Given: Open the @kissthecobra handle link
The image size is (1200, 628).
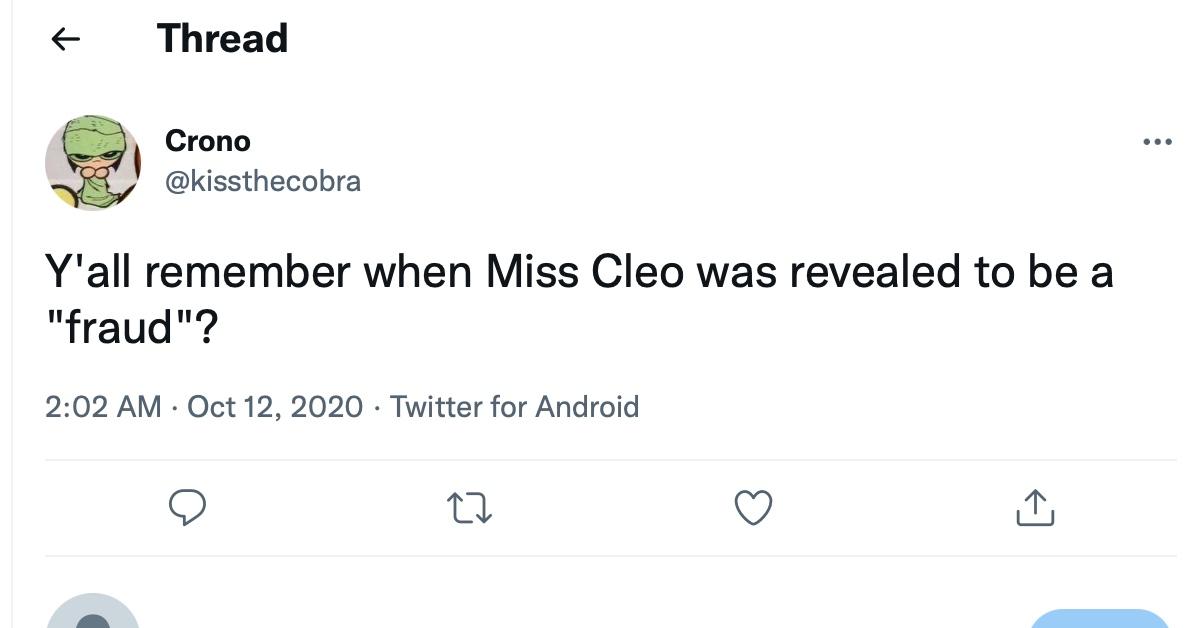Looking at the screenshot, I should tap(263, 181).
